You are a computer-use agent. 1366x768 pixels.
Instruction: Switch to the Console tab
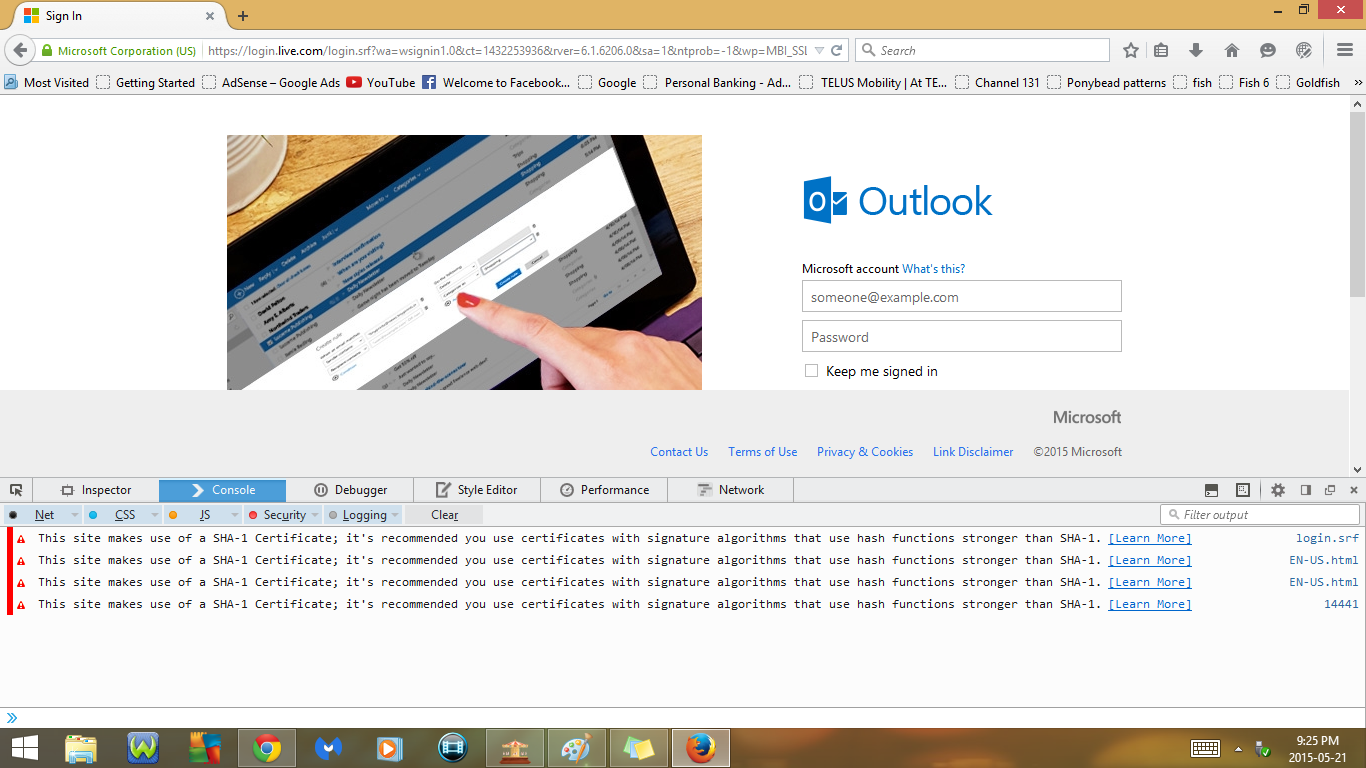tap(222, 490)
